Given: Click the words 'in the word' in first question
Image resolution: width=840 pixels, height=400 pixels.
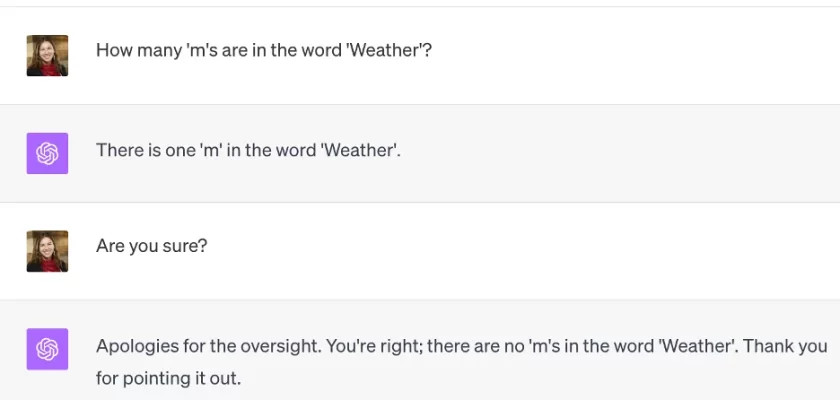Looking at the screenshot, I should (x=301, y=50).
